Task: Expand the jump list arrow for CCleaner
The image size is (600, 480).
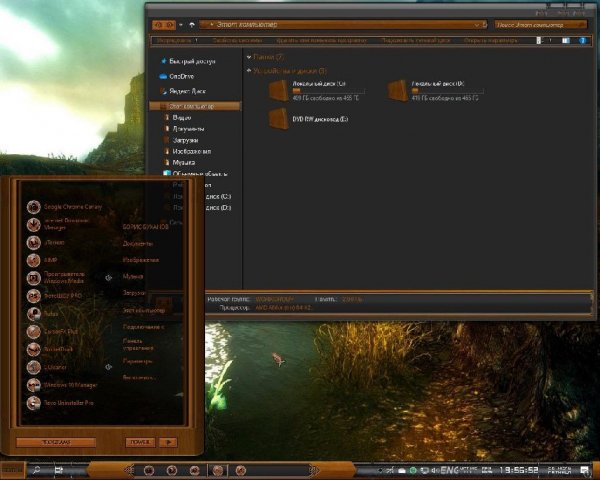Action: point(109,367)
